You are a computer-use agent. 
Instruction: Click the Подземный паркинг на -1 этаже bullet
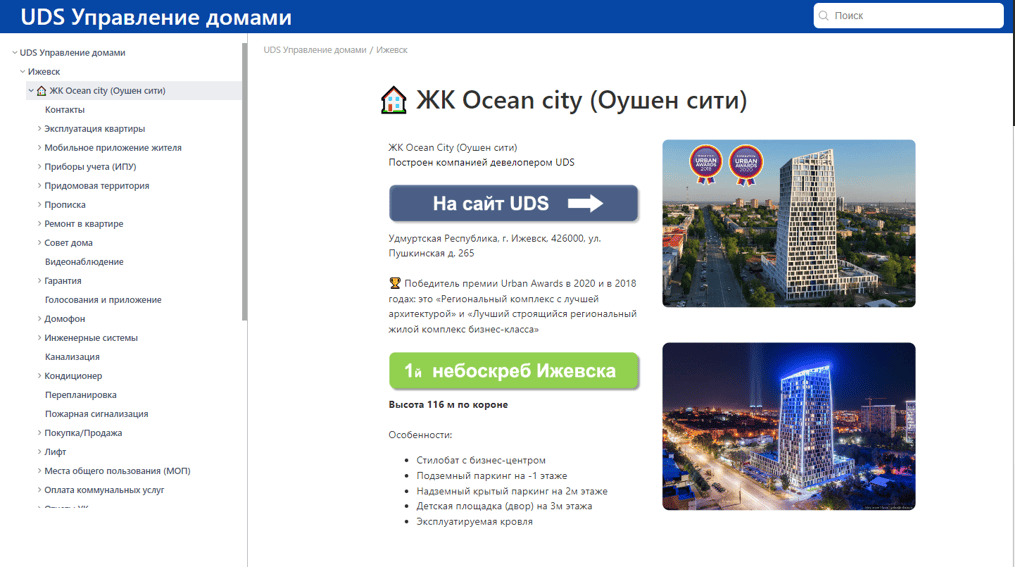491,476
